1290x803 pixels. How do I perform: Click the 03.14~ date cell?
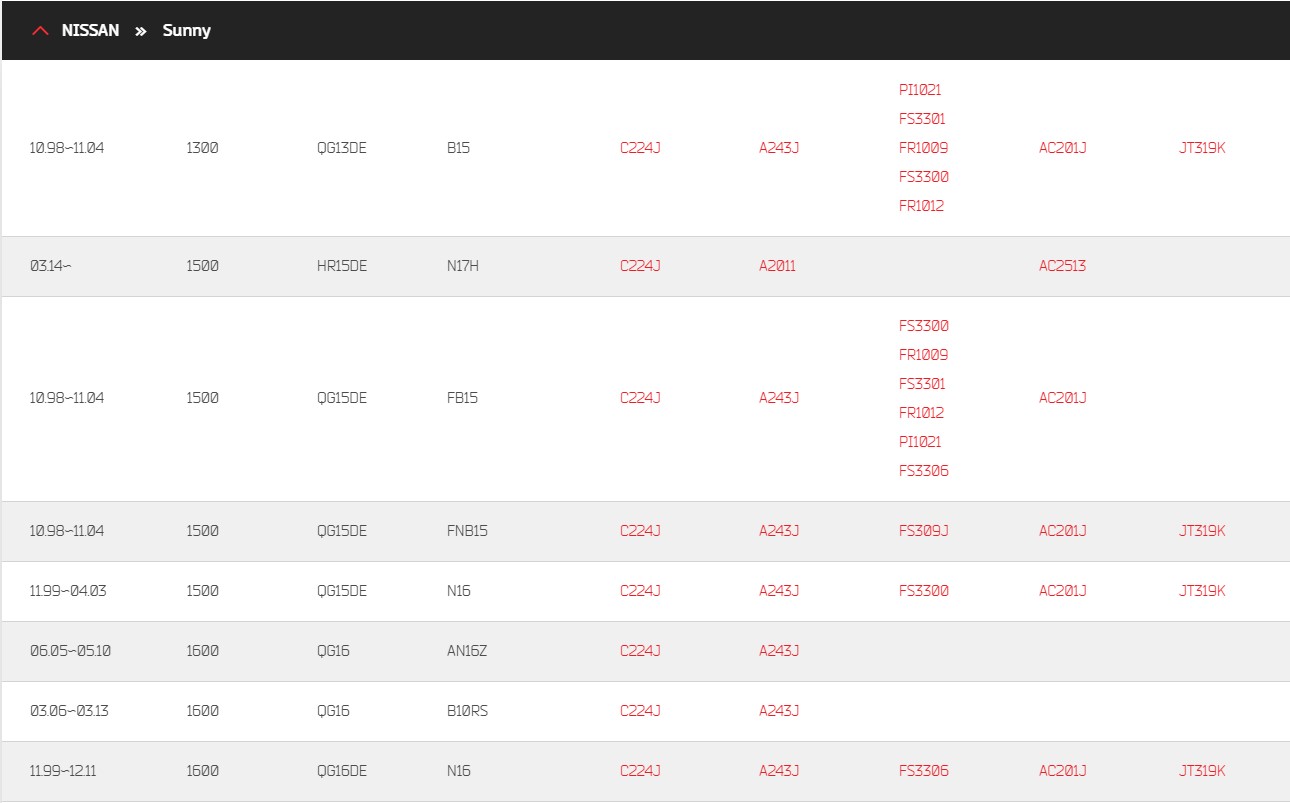click(x=50, y=266)
